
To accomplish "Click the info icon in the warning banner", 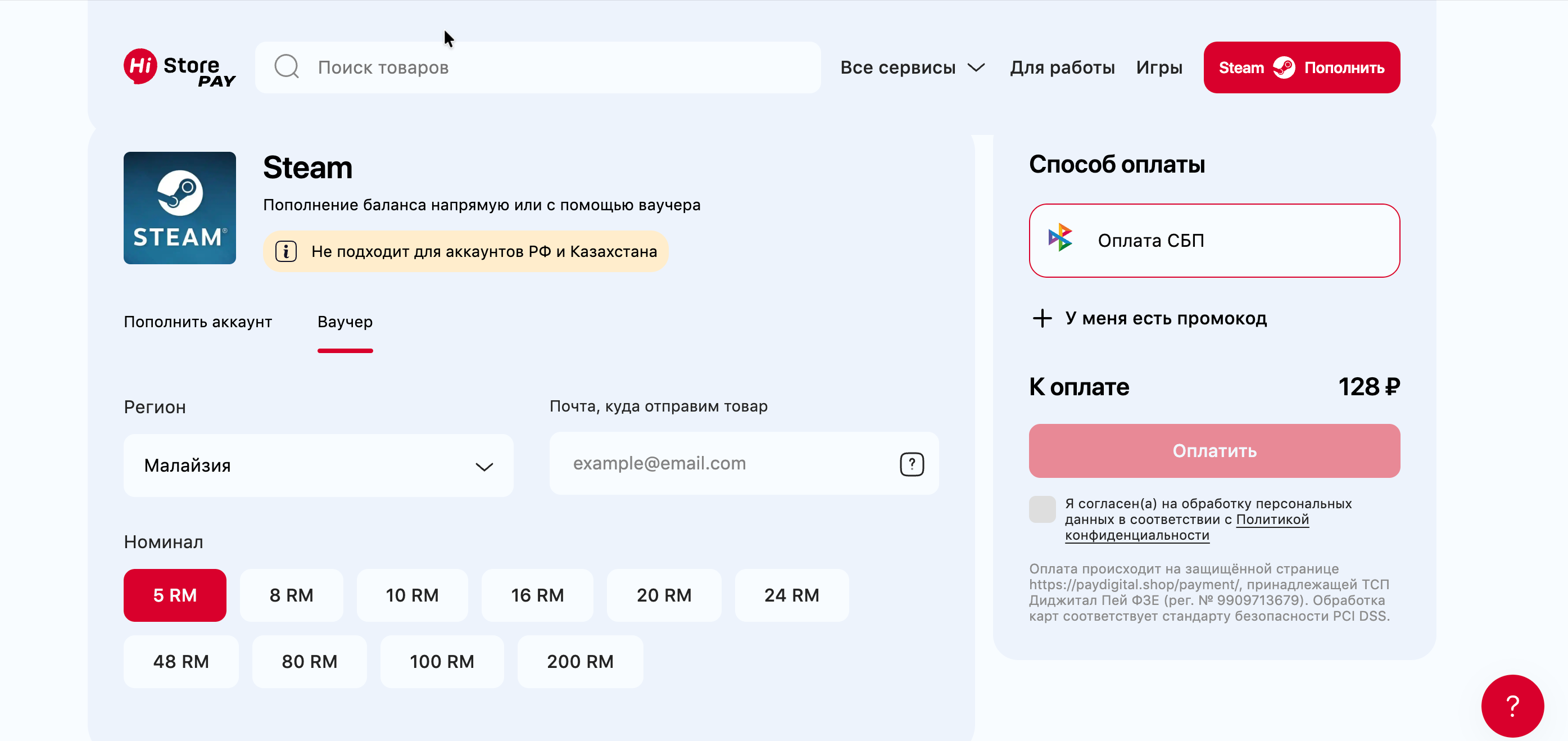I will click(286, 251).
